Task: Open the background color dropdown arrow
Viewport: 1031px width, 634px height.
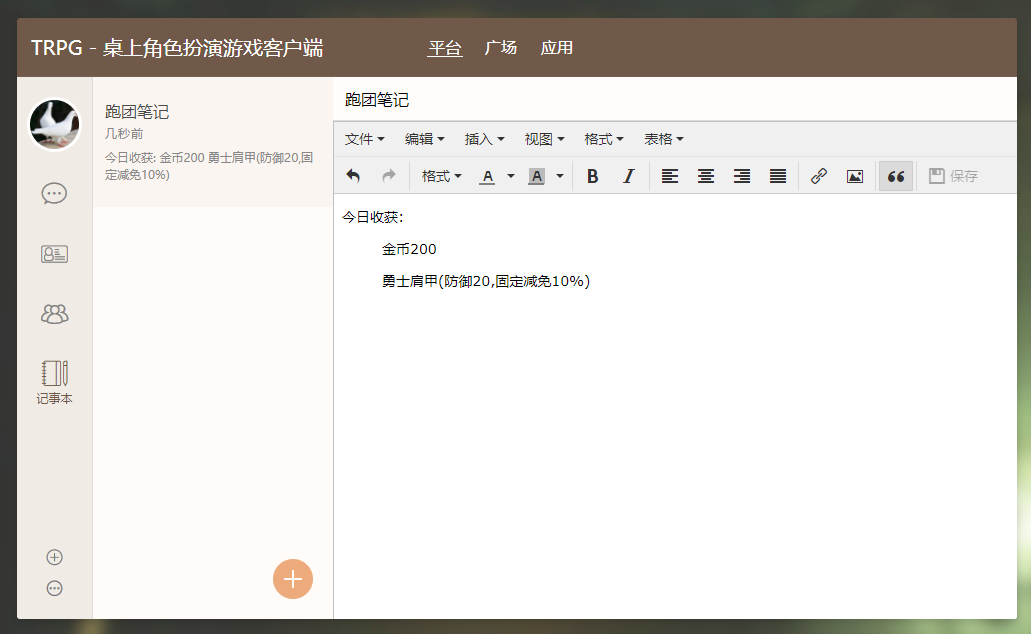Action: tap(560, 176)
